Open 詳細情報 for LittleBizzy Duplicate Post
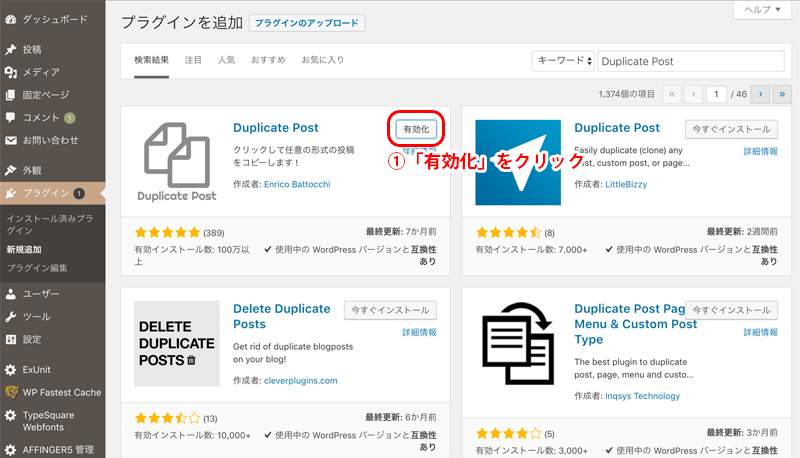Screen dimensions: 800x458 [760, 151]
